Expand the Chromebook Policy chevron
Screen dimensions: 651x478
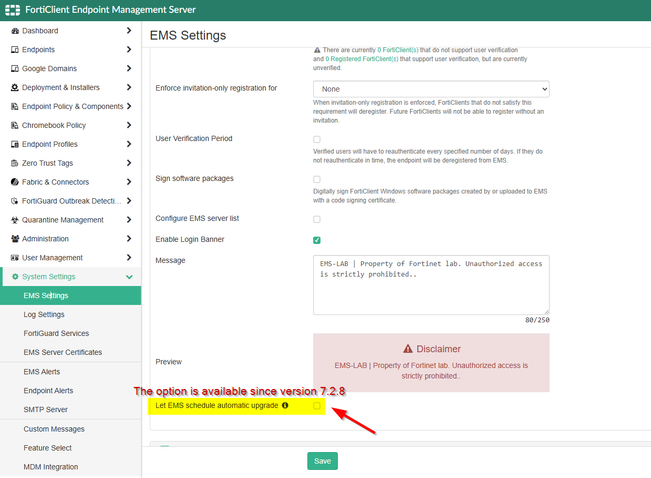[x=129, y=125]
